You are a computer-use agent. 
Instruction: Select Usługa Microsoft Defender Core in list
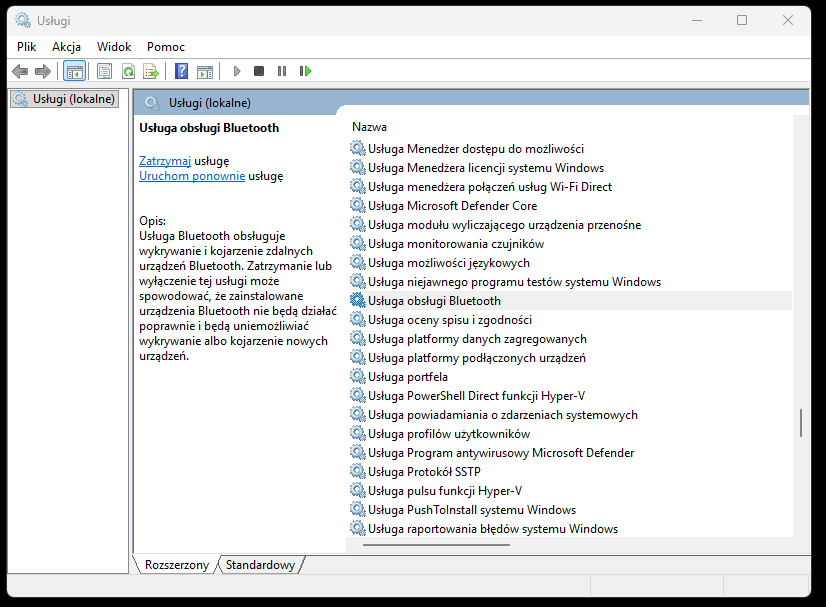(452, 206)
